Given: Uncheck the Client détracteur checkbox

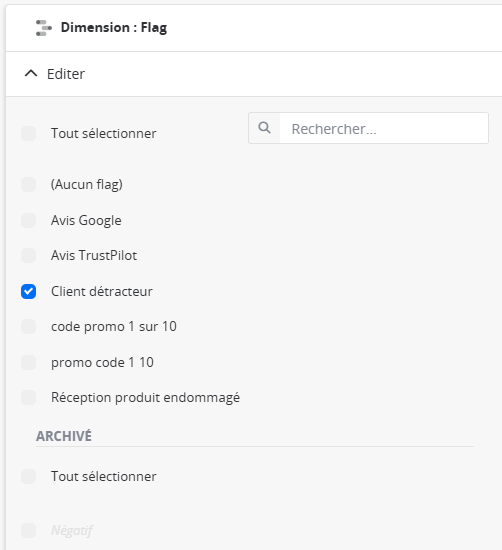Looking at the screenshot, I should [x=28, y=291].
